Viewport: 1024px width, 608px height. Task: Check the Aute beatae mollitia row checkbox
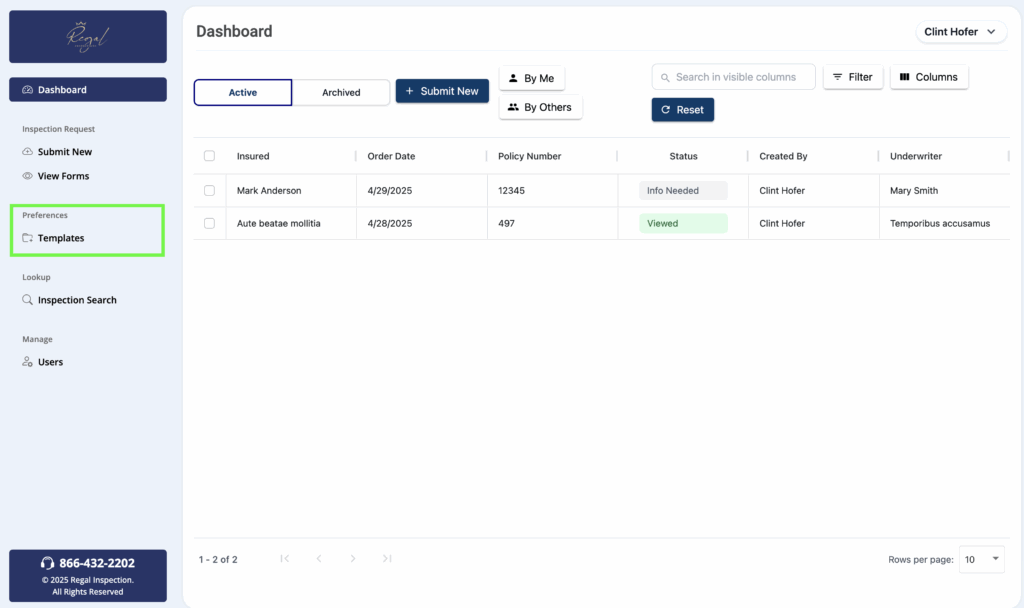click(x=209, y=223)
